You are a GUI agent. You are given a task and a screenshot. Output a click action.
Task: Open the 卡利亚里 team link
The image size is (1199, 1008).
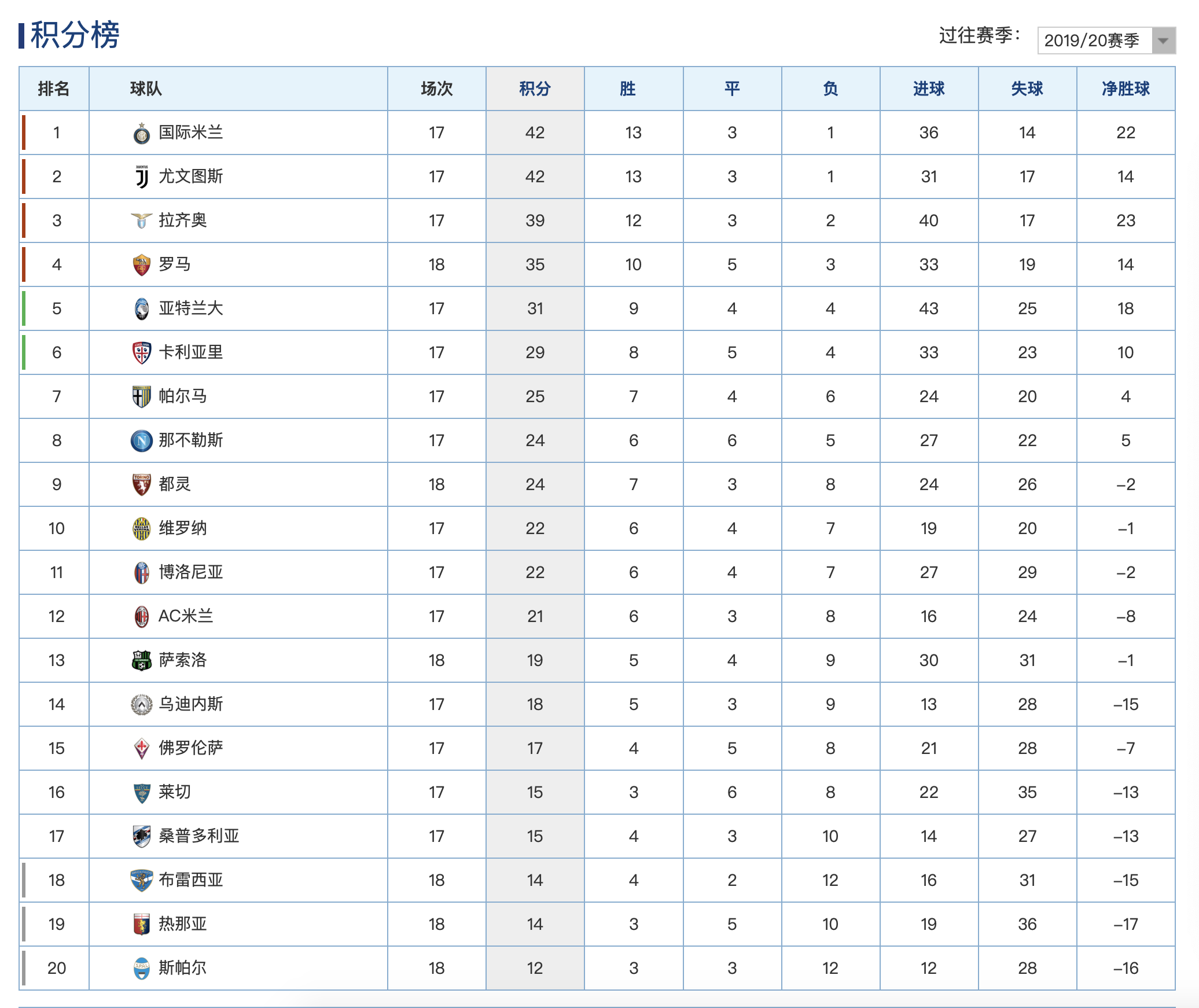pyautogui.click(x=190, y=352)
